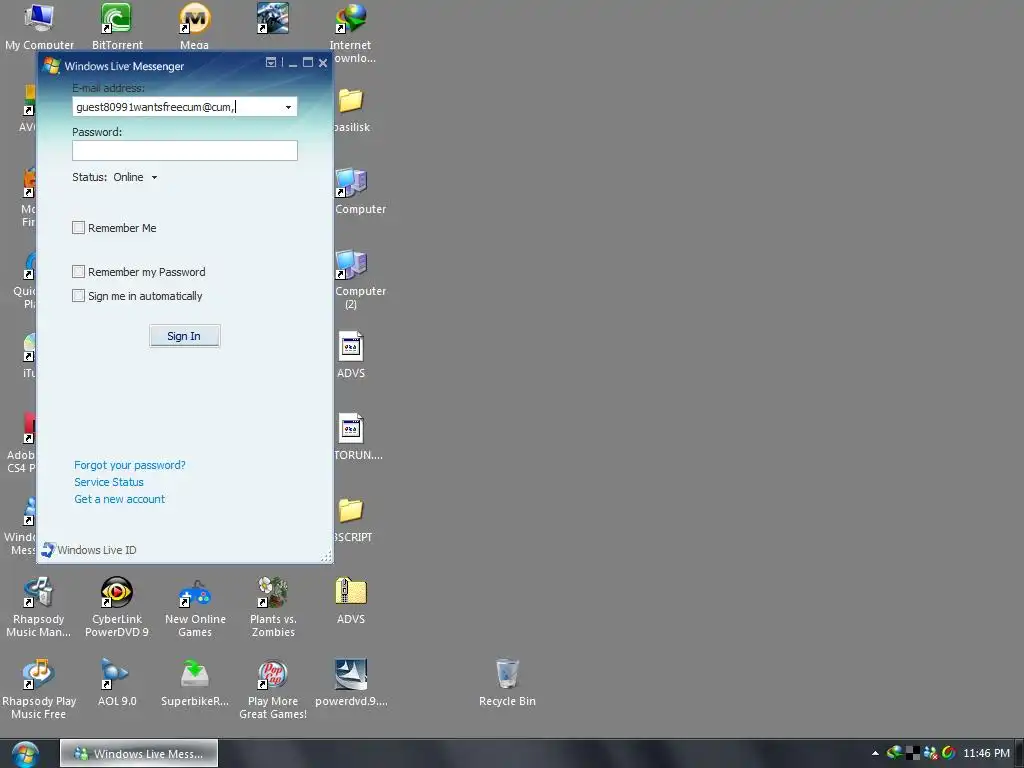
Task: Open the Show menu button in Messenger title bar
Action: pos(270,63)
